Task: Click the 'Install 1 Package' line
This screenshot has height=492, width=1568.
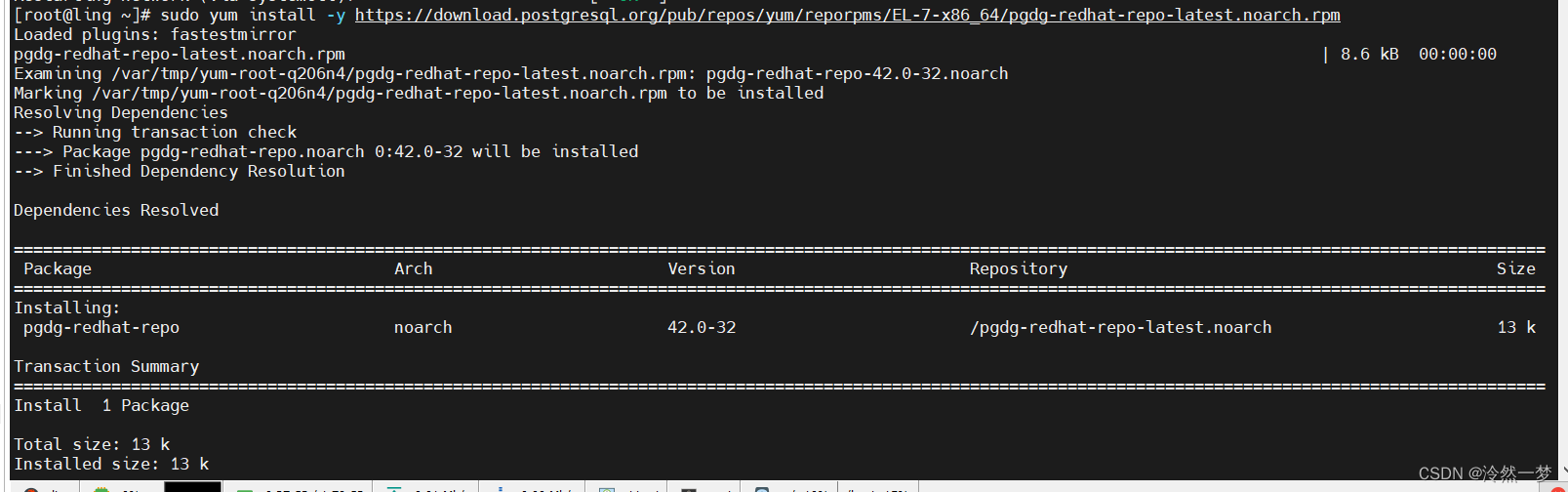Action: click(x=101, y=405)
